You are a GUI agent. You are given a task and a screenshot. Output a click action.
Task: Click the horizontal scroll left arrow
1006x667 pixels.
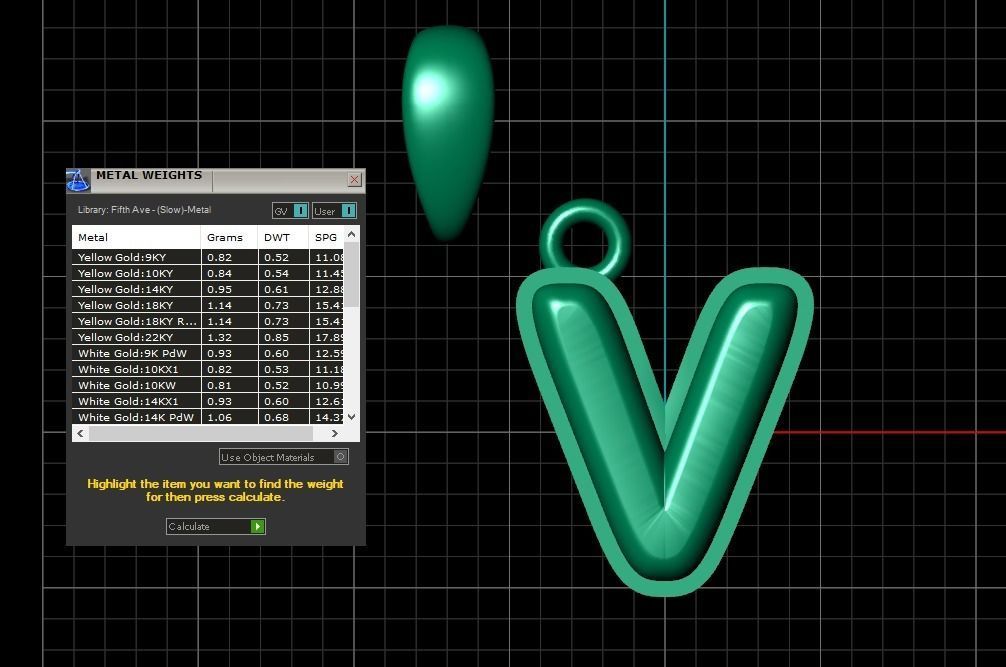coord(80,434)
